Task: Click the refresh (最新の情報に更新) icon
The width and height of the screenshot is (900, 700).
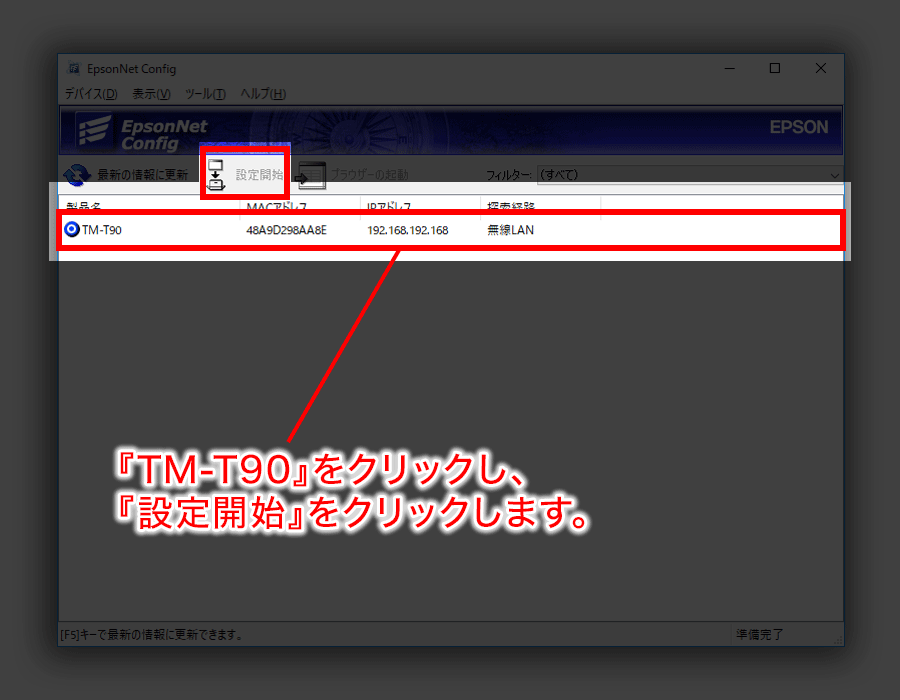Action: (77, 174)
